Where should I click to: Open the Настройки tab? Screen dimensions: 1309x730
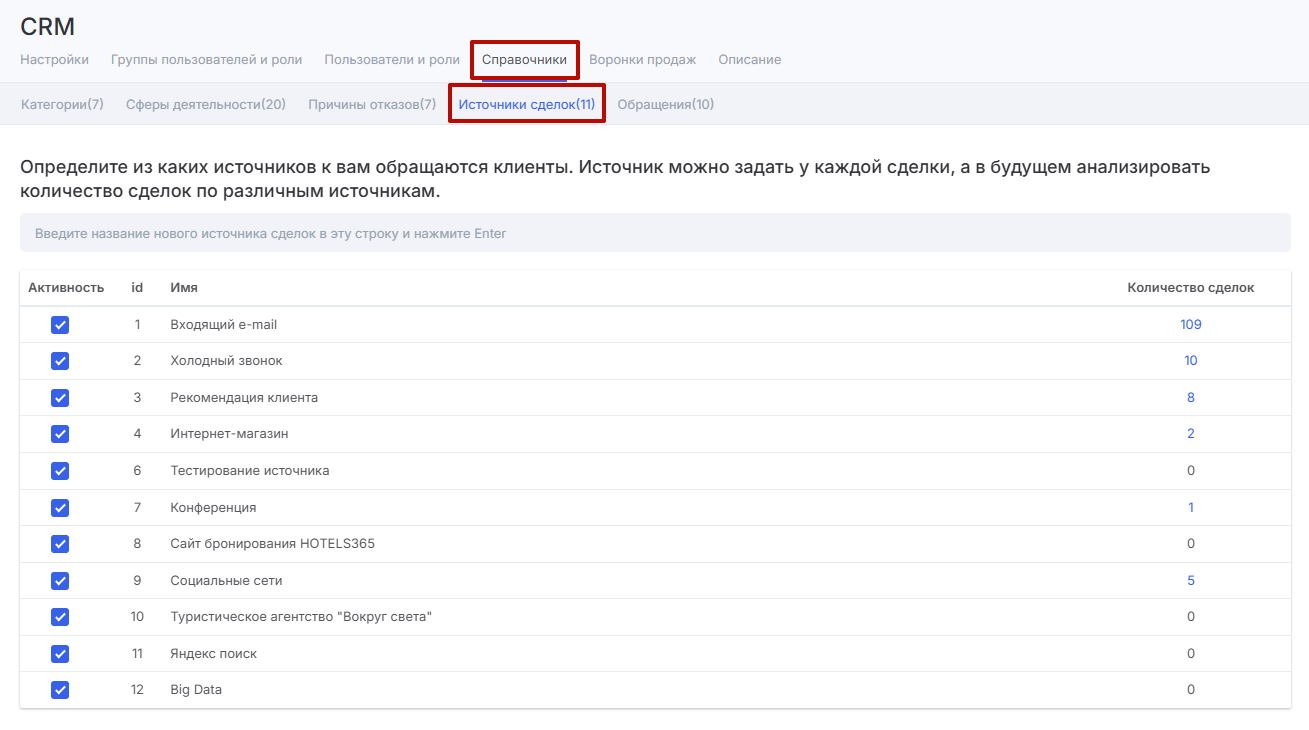(x=54, y=60)
